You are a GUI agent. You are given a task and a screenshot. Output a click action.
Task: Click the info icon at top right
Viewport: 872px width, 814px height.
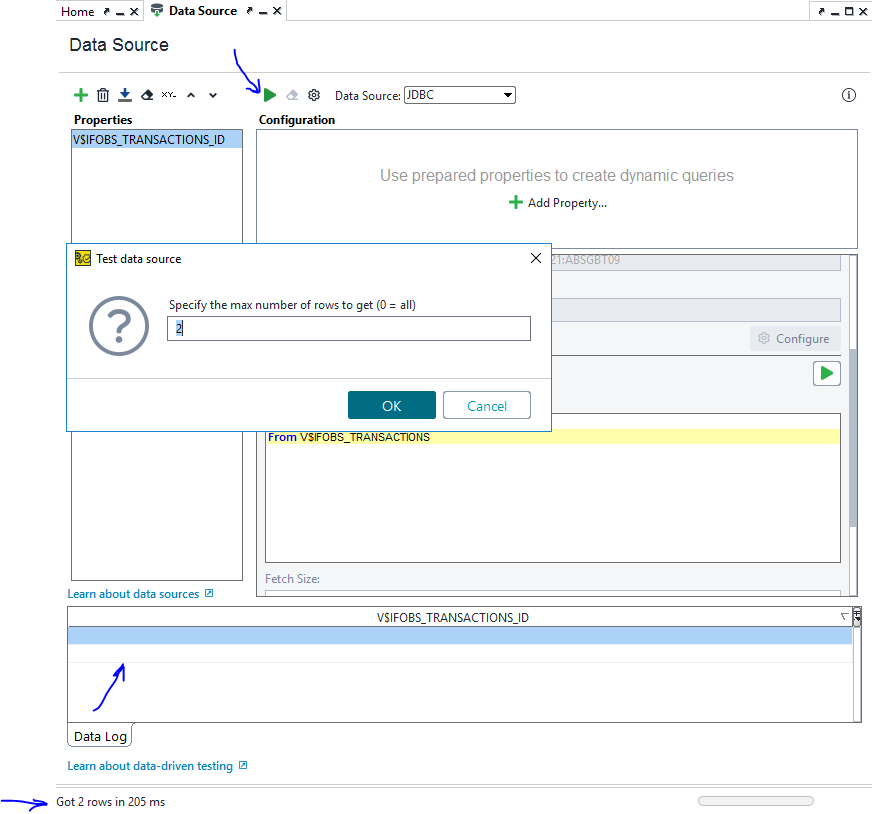pyautogui.click(x=849, y=95)
